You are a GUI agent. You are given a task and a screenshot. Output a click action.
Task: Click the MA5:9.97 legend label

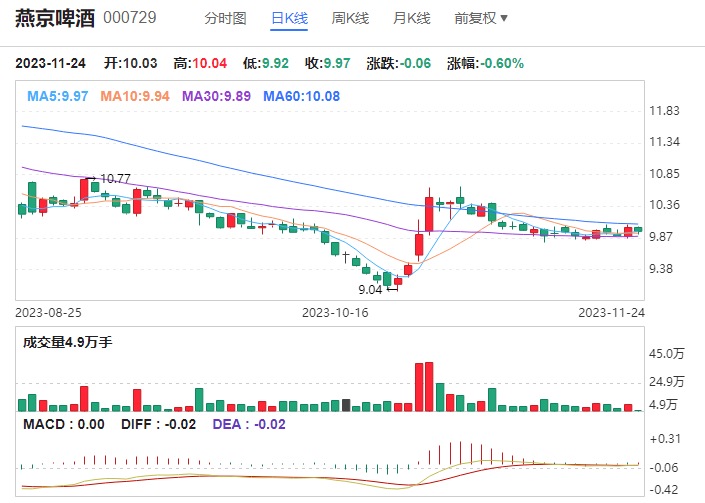click(58, 96)
